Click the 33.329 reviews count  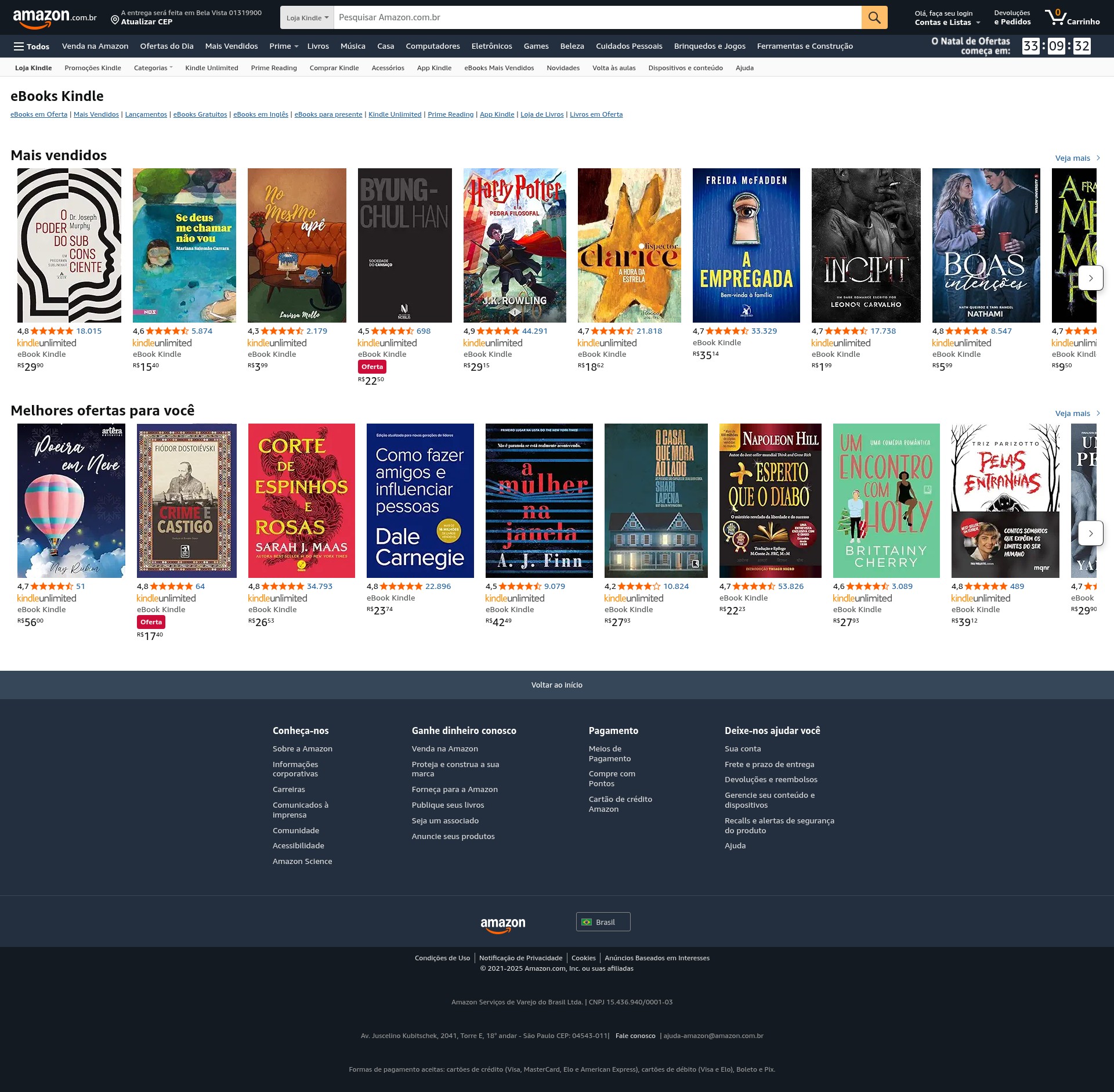764,331
